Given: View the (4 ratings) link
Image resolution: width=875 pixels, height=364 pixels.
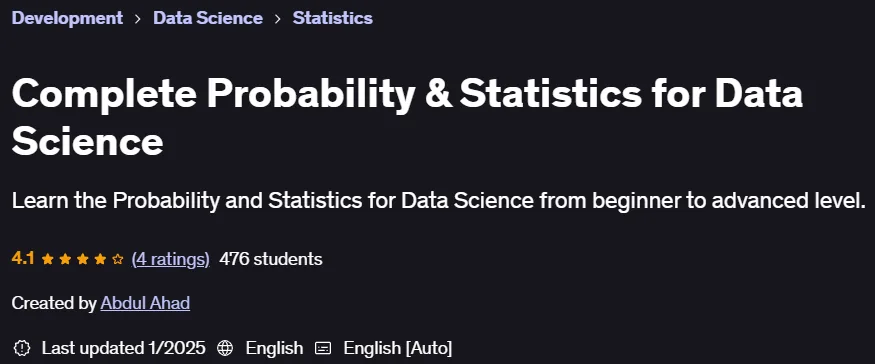Looking at the screenshot, I should point(171,259).
